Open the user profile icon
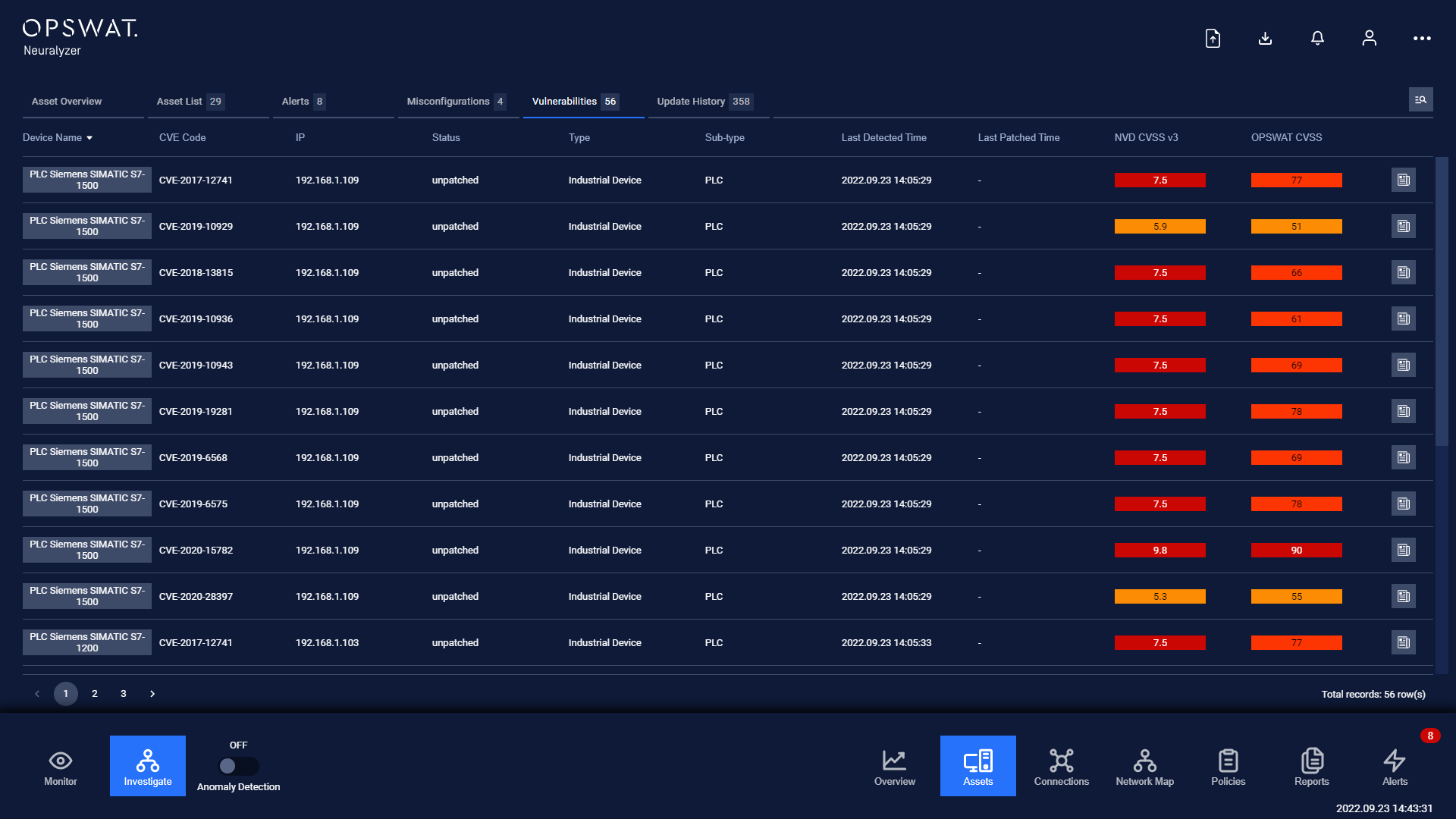Screen dimensions: 1456x819 1369,38
